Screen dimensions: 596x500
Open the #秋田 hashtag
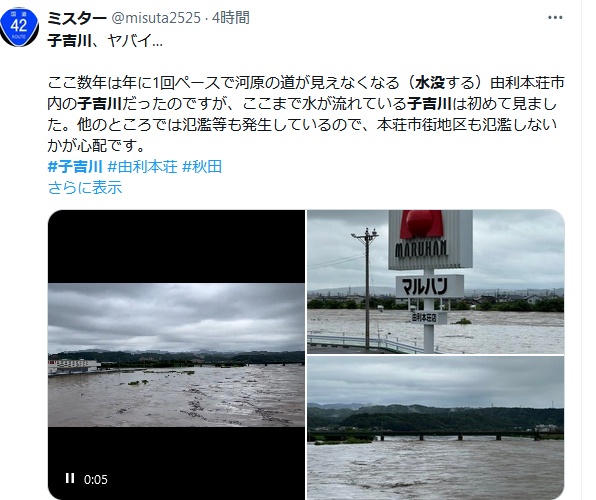pyautogui.click(x=202, y=167)
